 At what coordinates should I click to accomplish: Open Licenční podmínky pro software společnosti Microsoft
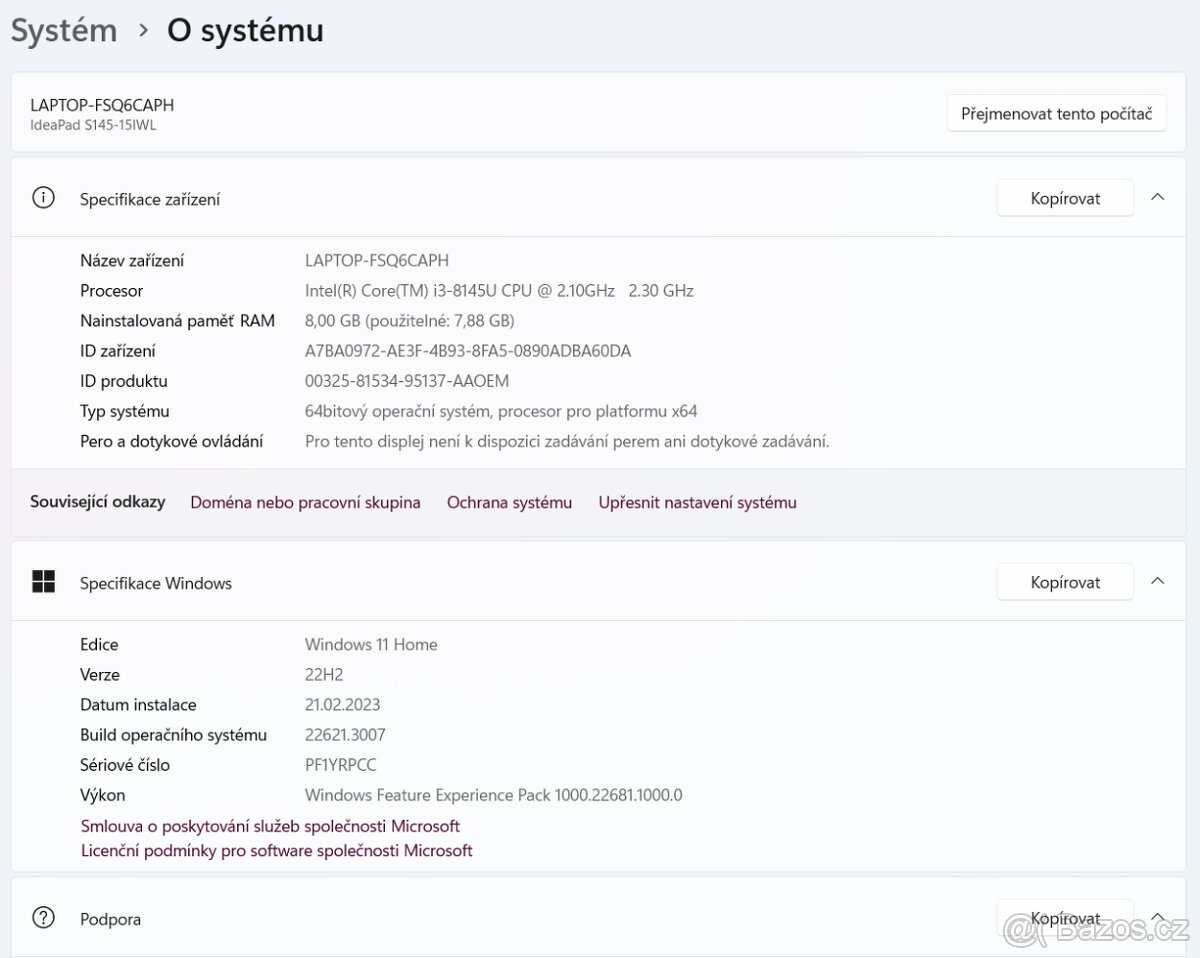click(276, 850)
